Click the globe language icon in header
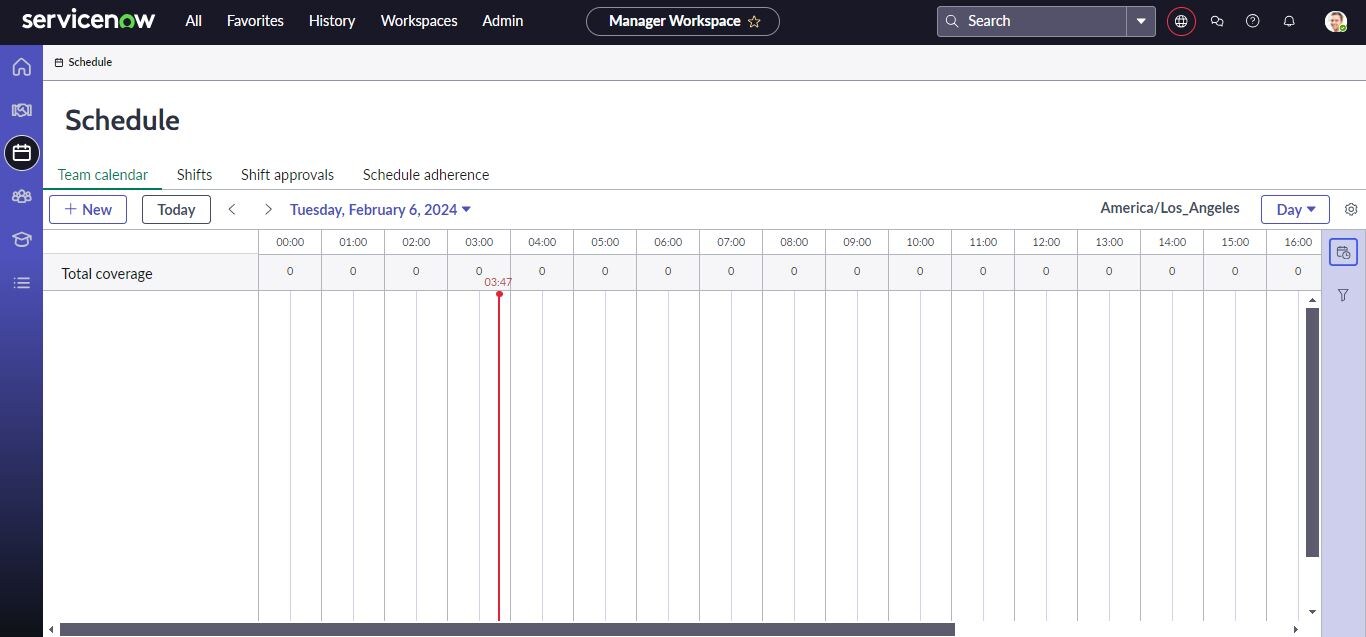 click(1181, 20)
